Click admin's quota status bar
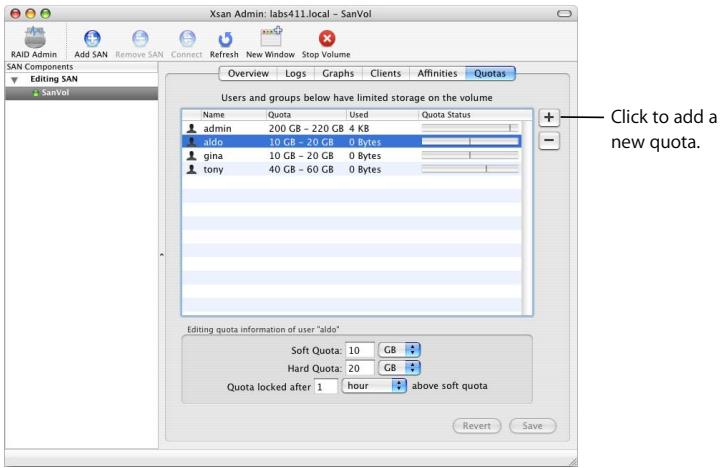This screenshot has height=468, width=723. click(x=470, y=128)
